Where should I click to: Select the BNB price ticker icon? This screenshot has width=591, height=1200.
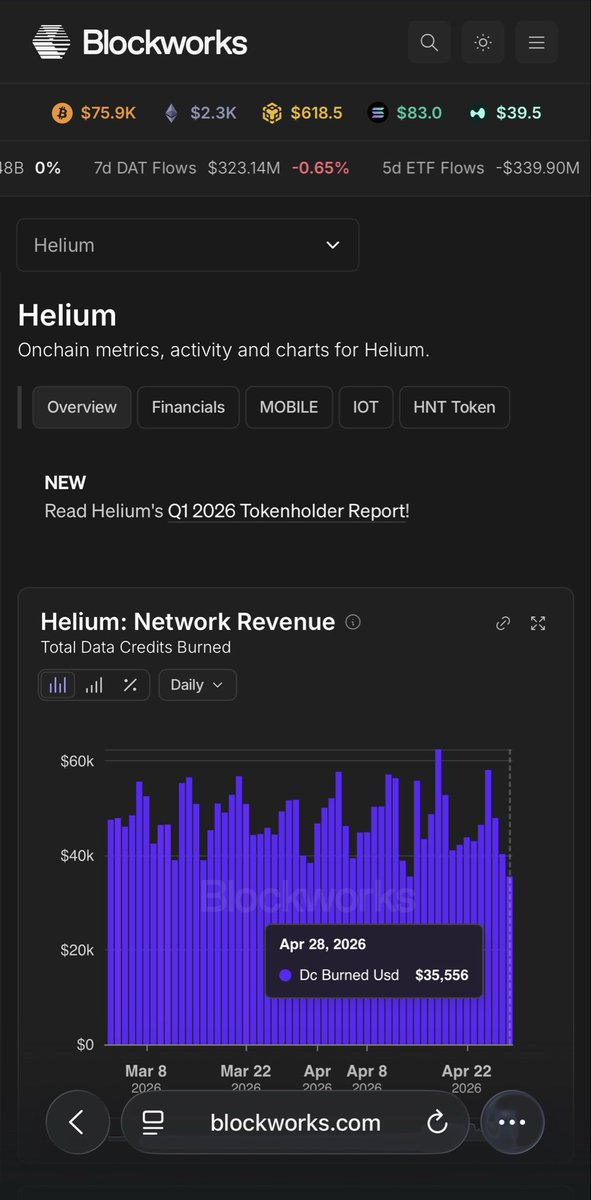click(272, 113)
